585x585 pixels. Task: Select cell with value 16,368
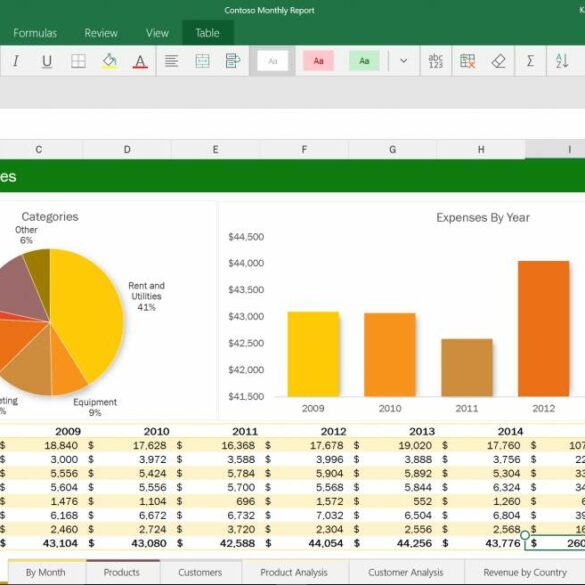215,445
